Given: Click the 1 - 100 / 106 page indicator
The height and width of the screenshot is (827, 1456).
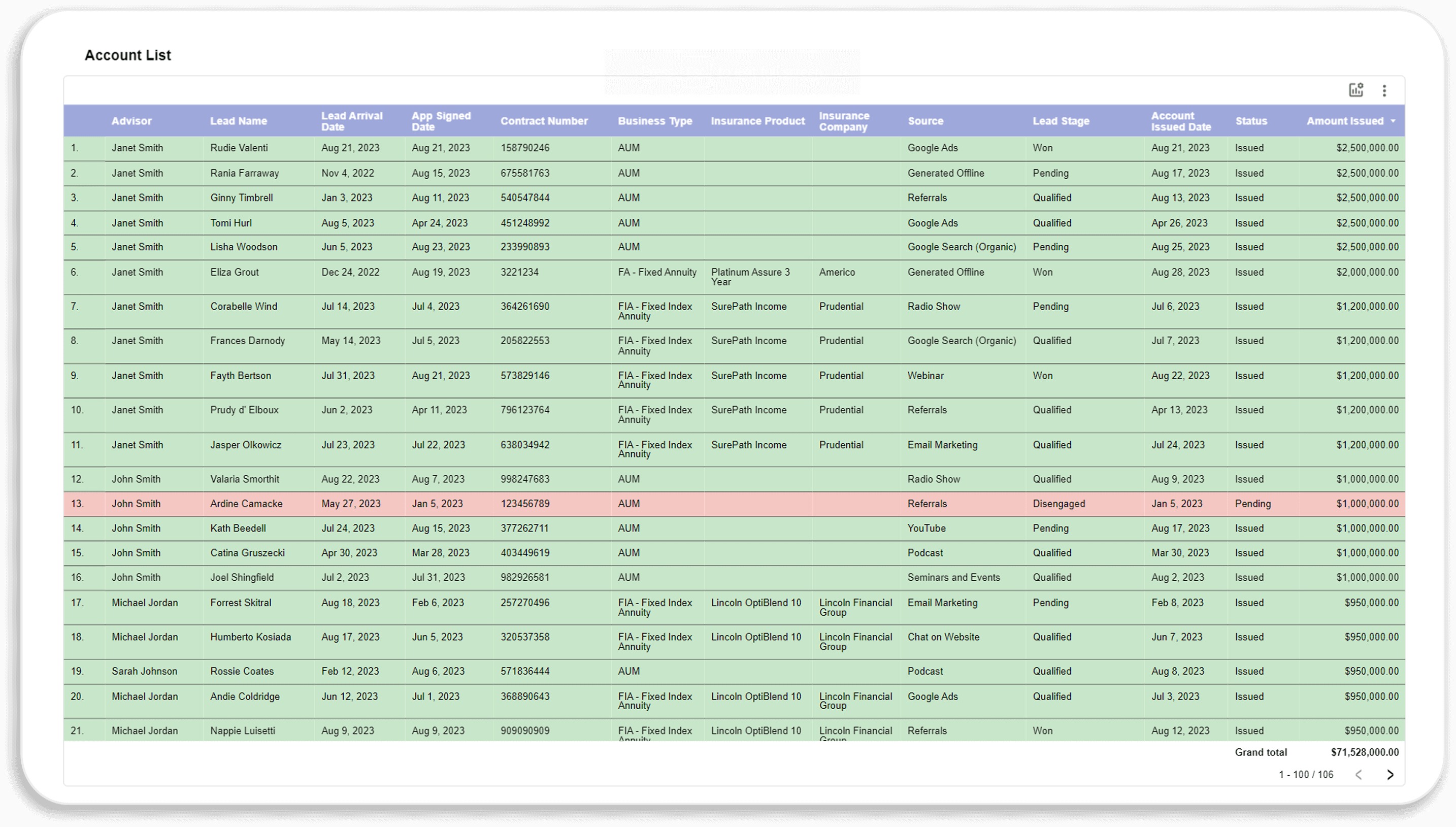Looking at the screenshot, I should click(x=1306, y=775).
